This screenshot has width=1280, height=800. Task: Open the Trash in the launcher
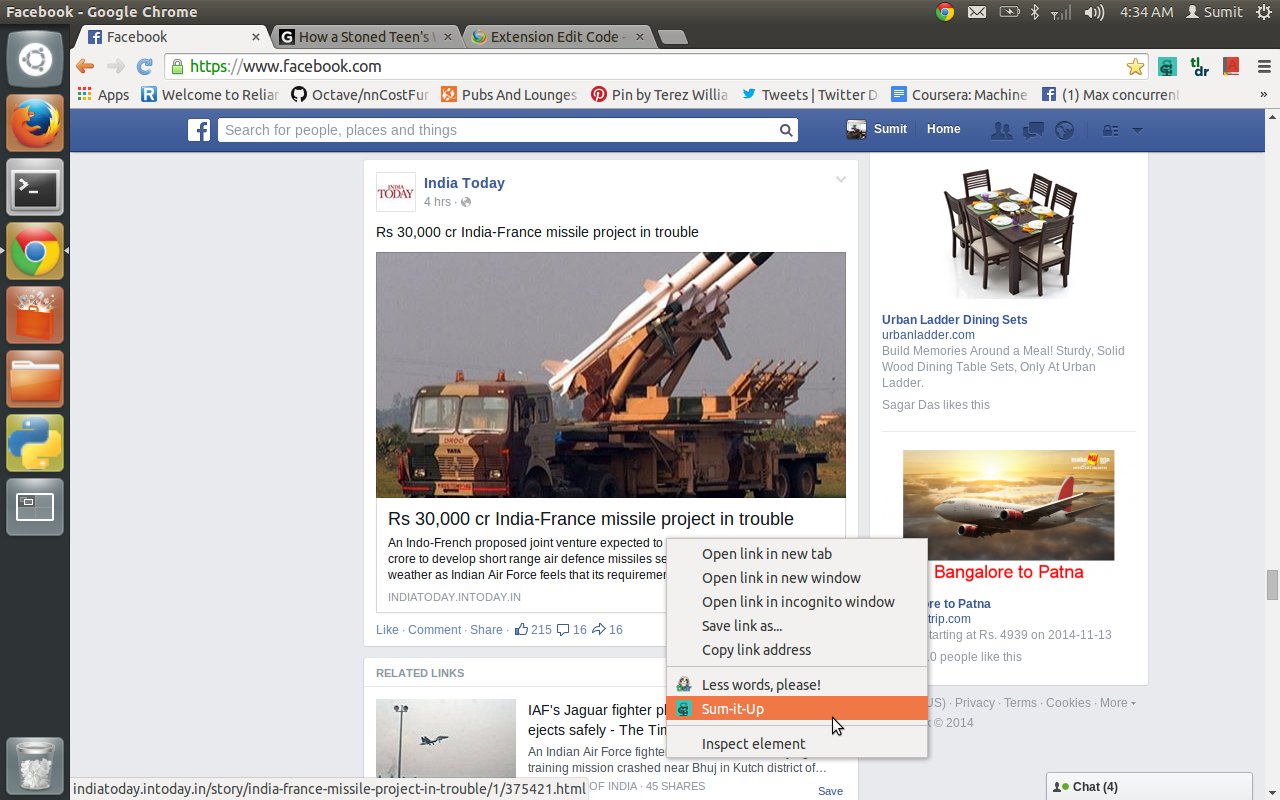35,767
